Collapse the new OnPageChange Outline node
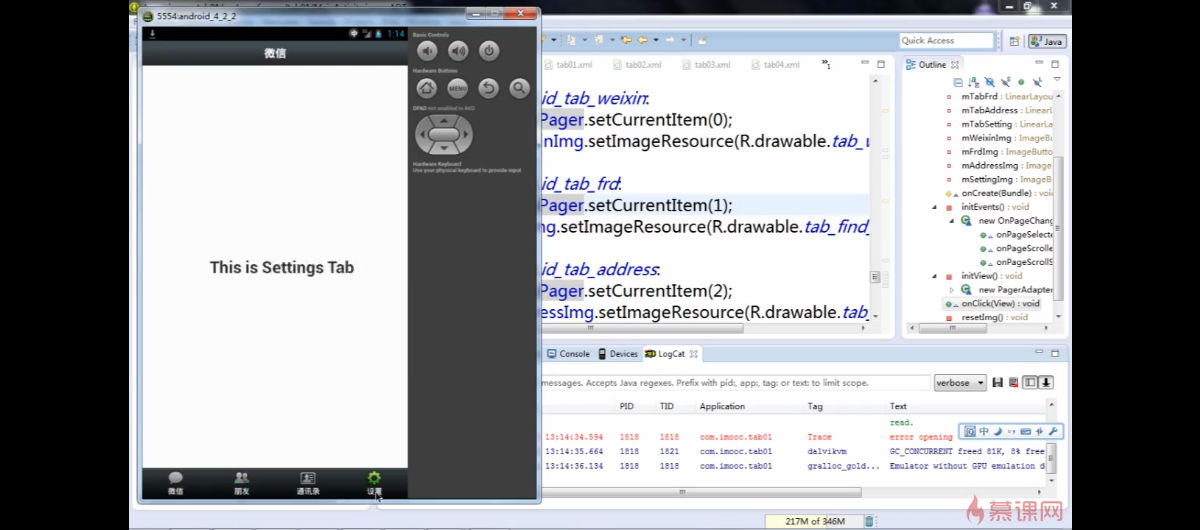The width and height of the screenshot is (1200, 530). pos(952,221)
